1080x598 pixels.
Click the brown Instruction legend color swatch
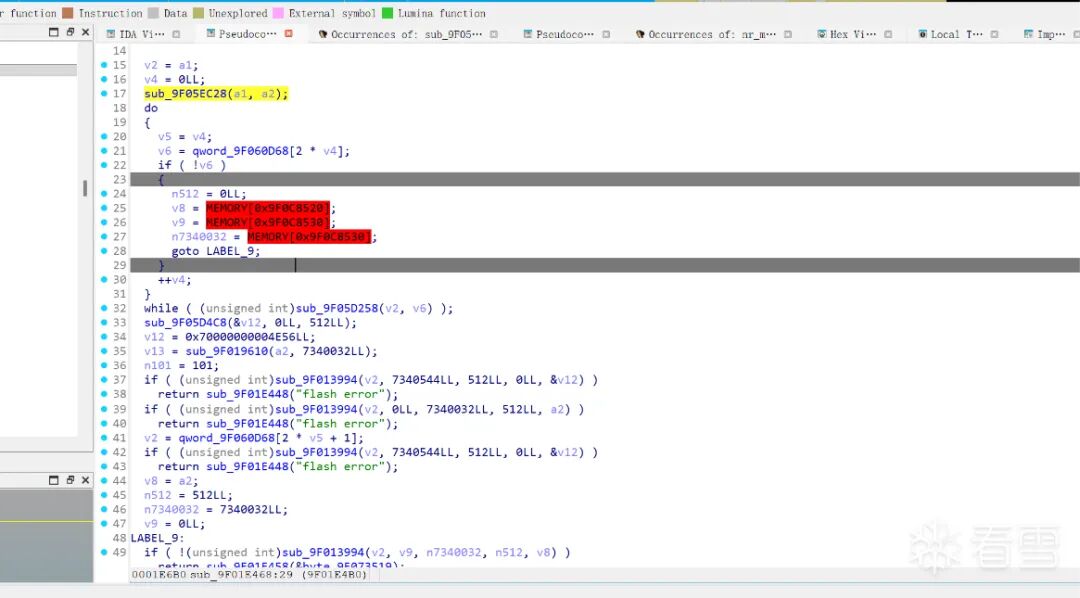(68, 13)
